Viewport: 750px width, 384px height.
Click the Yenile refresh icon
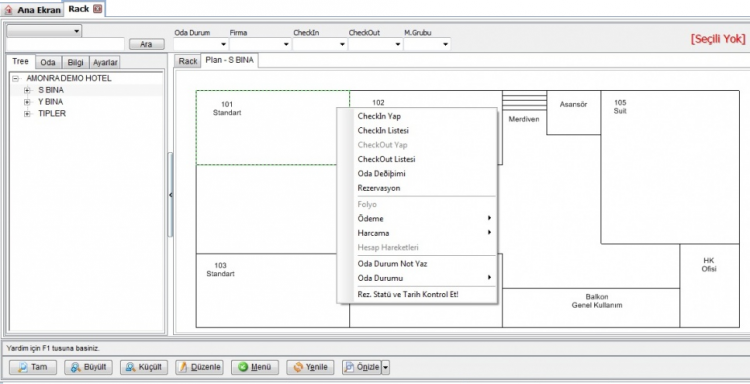coord(298,367)
